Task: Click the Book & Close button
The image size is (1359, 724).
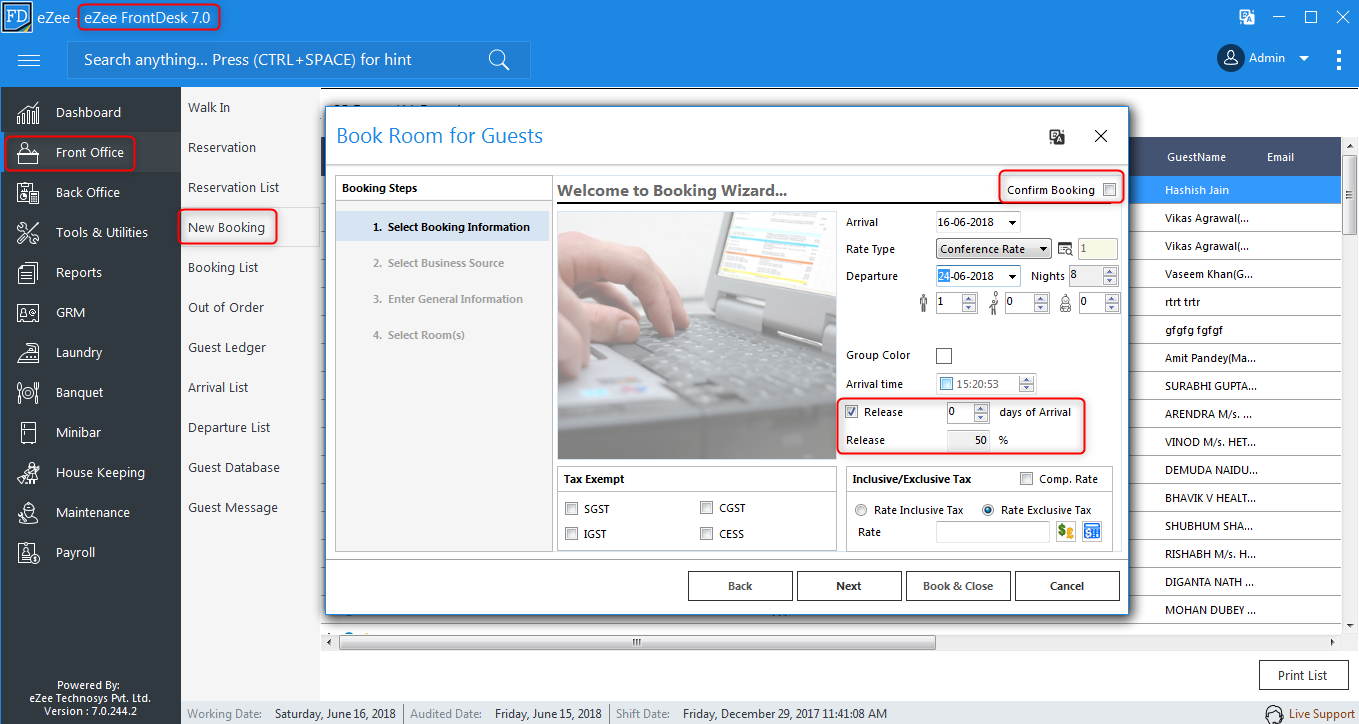Action: pyautogui.click(x=958, y=586)
